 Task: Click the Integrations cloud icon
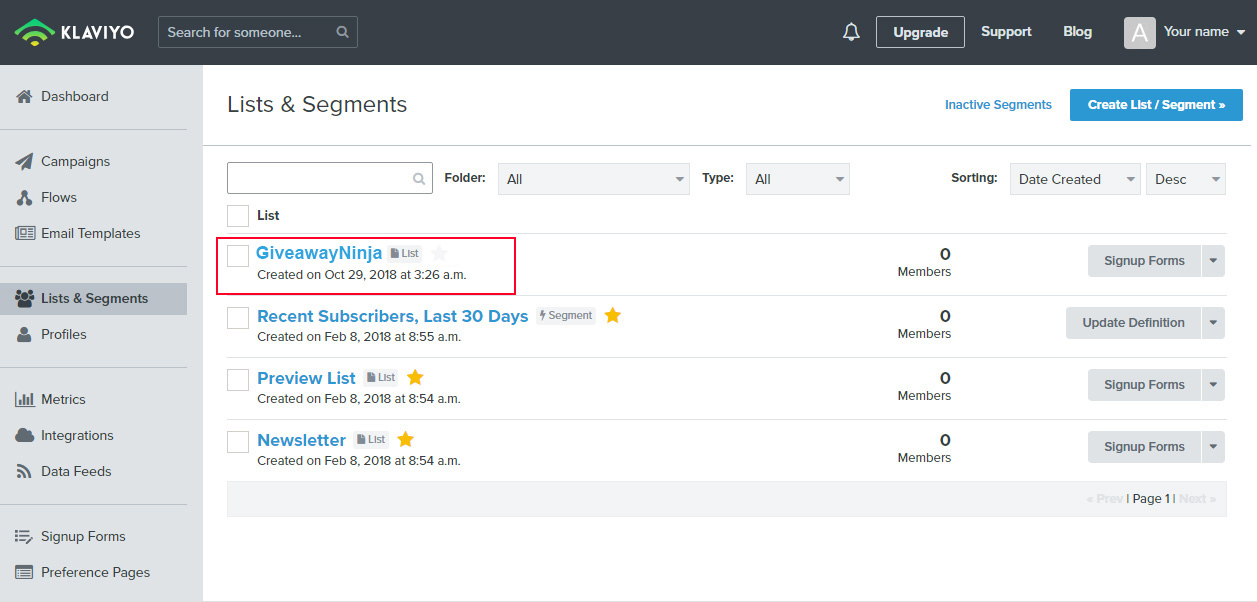point(25,436)
